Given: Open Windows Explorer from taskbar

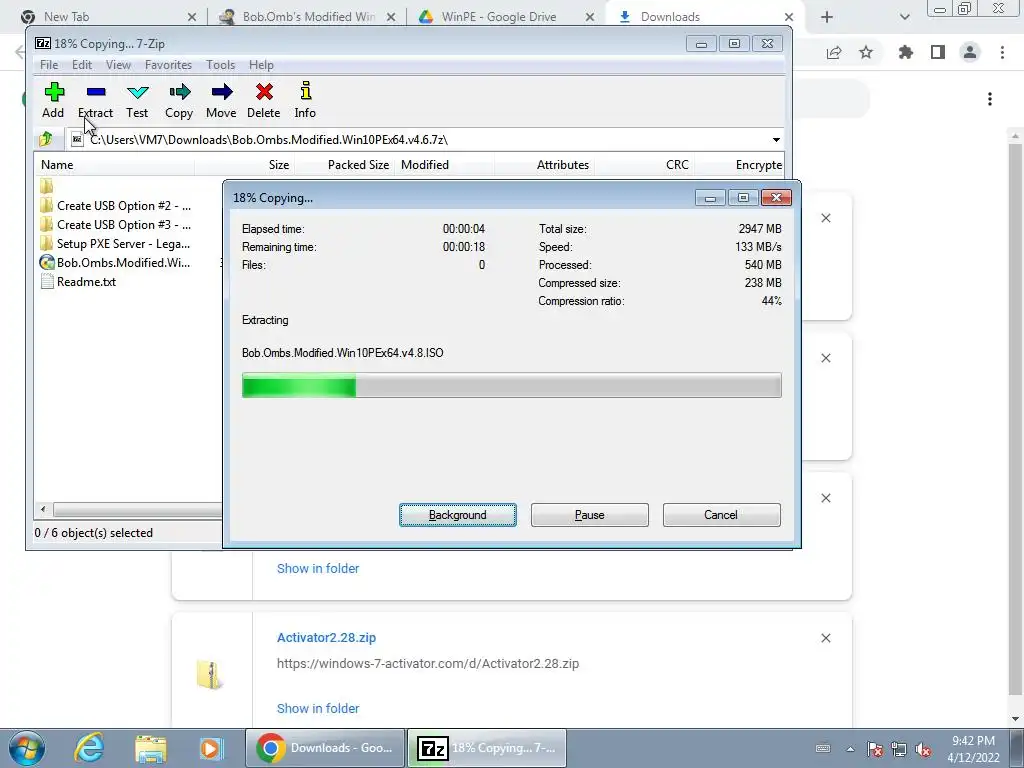Looking at the screenshot, I should click(150, 748).
